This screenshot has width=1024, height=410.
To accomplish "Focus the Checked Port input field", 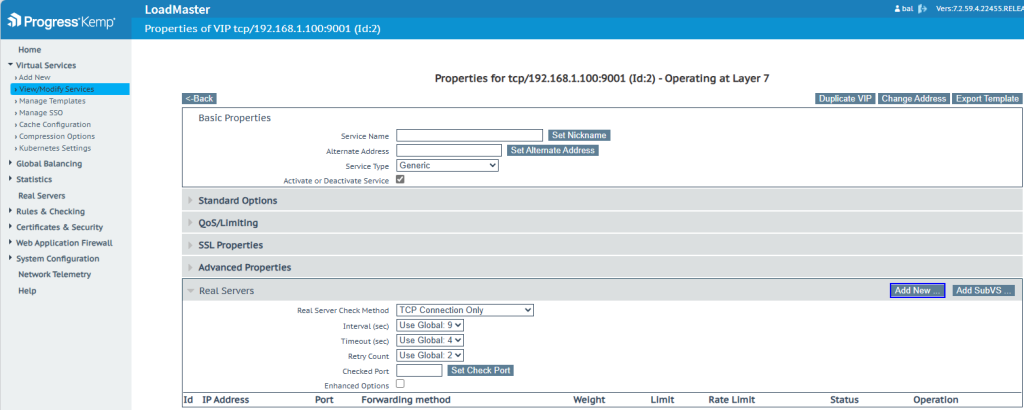I will (x=419, y=370).
